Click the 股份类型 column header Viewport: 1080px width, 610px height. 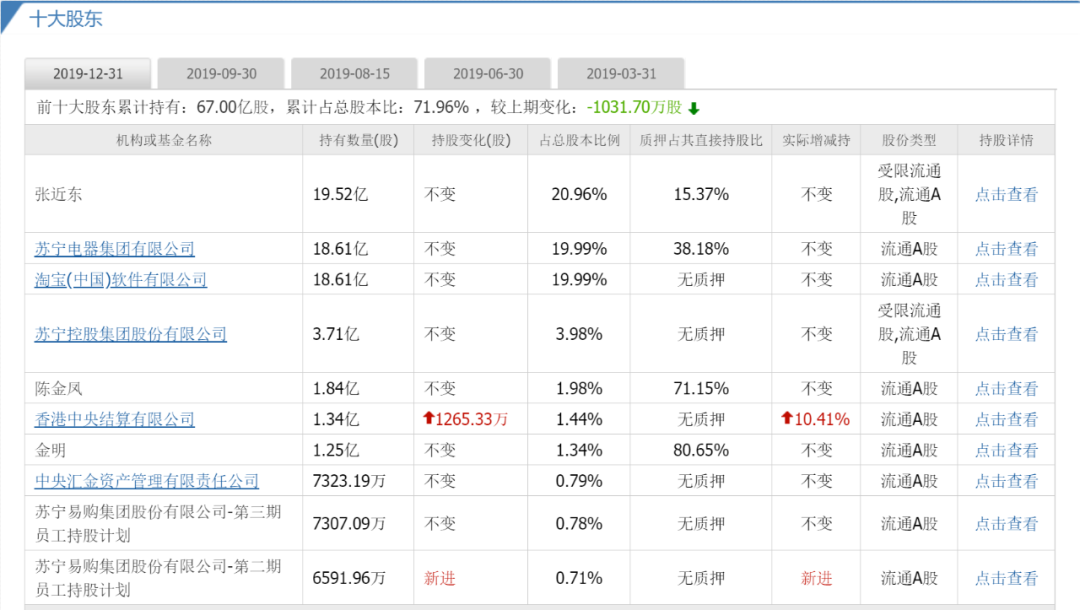tap(909, 140)
